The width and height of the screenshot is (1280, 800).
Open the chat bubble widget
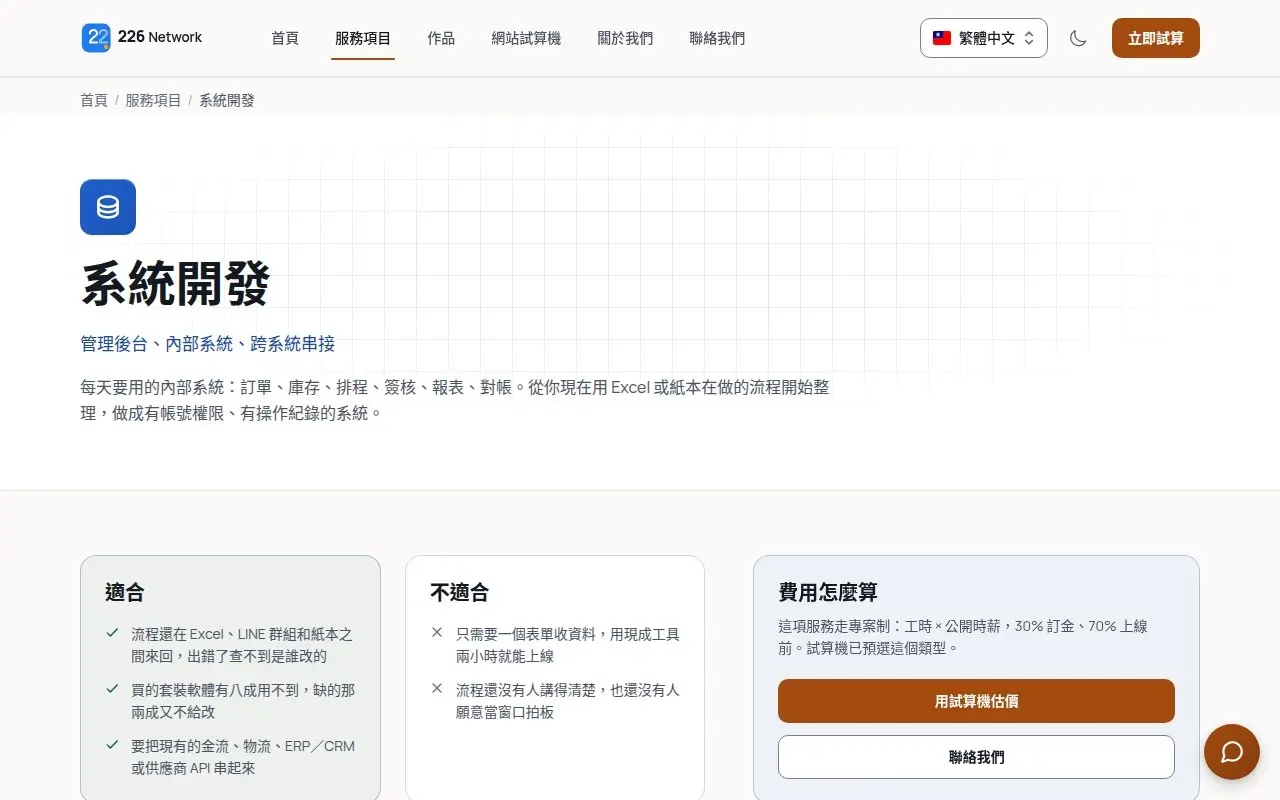pyautogui.click(x=1232, y=752)
